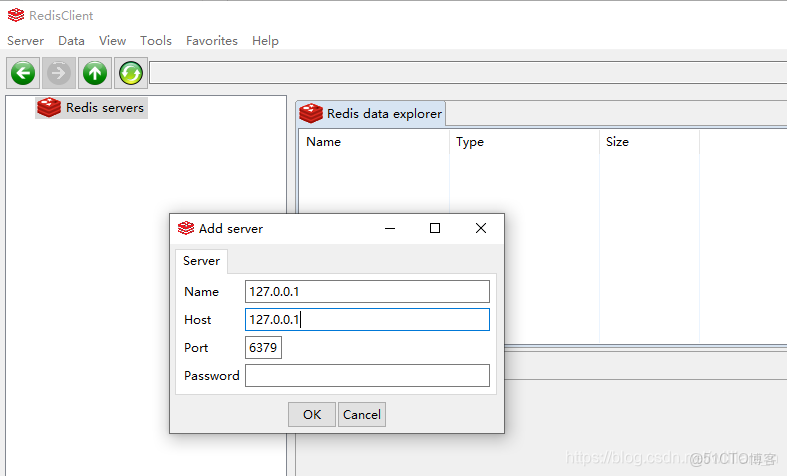Click the RedisClient app icon in title bar
This screenshot has width=787, height=476.
16,15
